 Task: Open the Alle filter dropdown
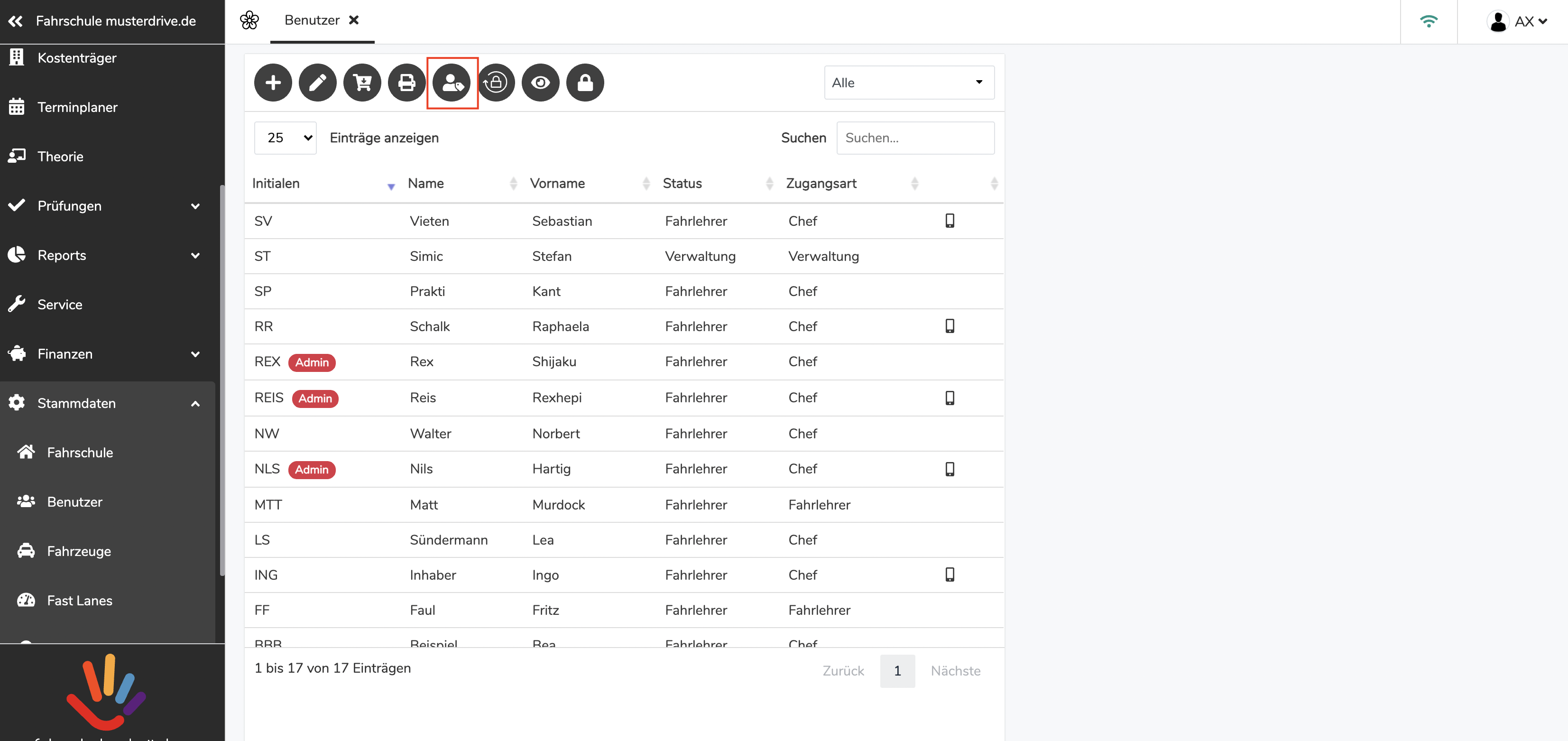point(909,82)
